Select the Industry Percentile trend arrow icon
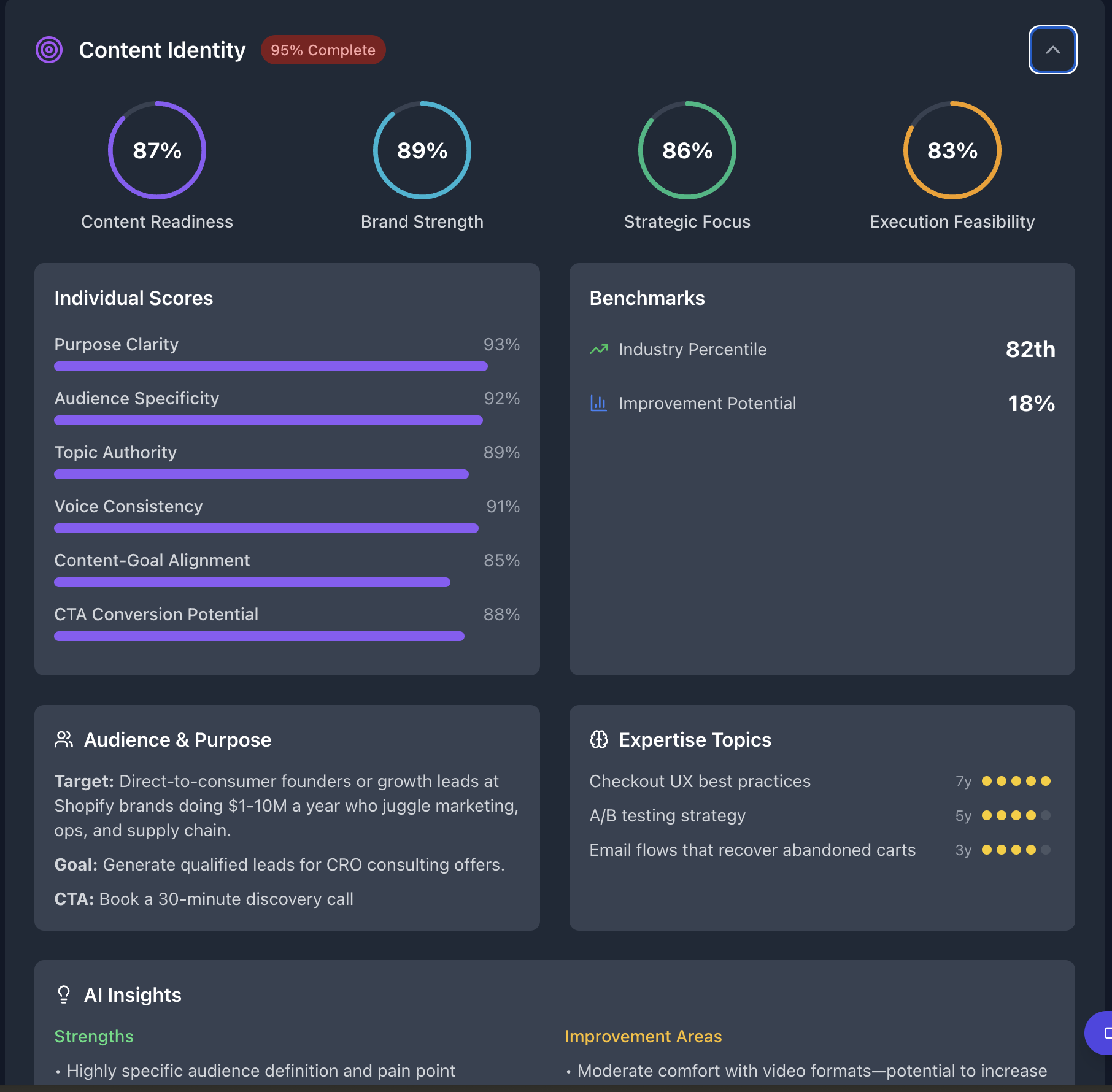 (x=598, y=348)
